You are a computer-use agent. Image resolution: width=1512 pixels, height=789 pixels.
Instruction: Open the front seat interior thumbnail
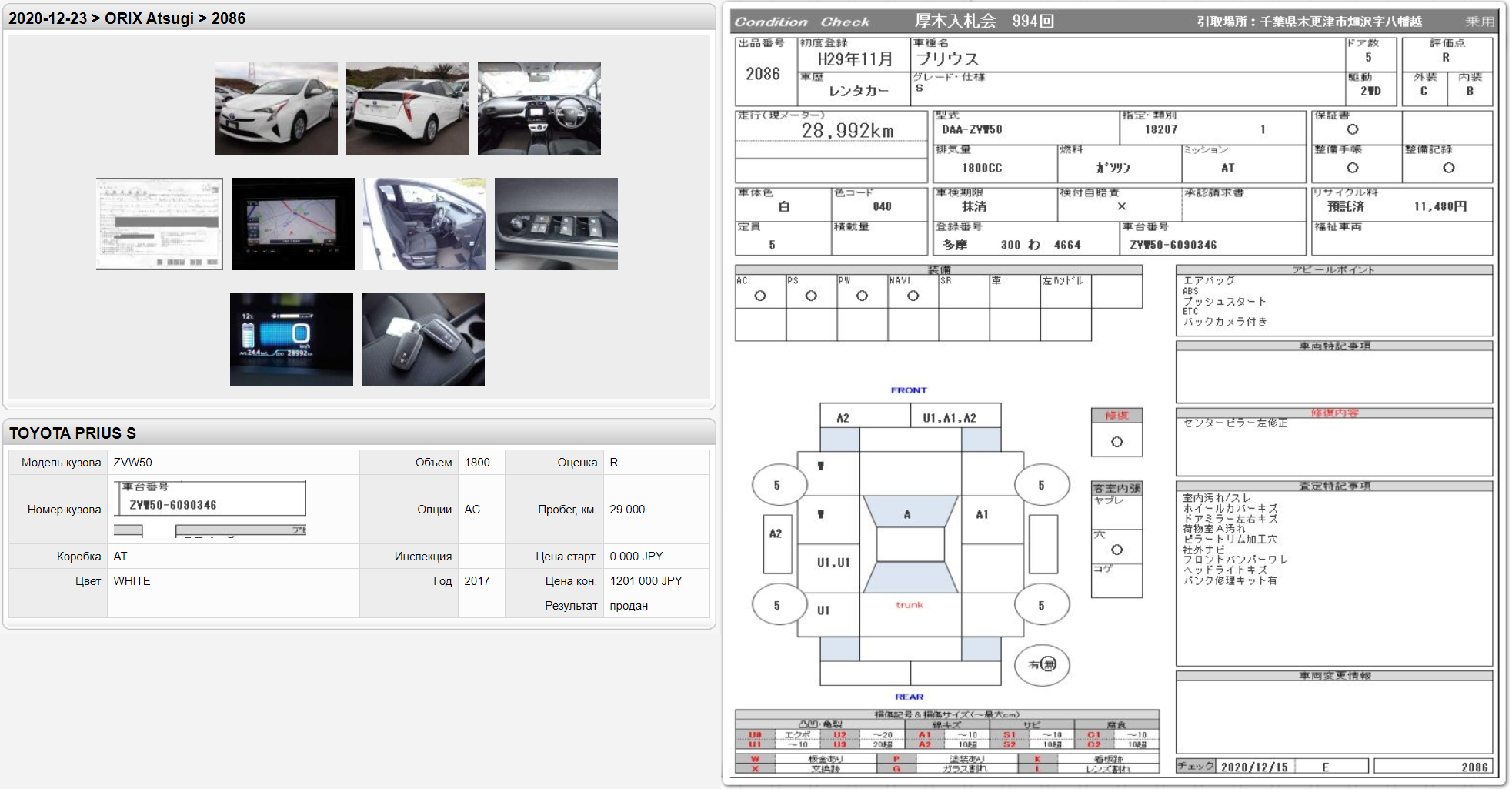tap(424, 224)
